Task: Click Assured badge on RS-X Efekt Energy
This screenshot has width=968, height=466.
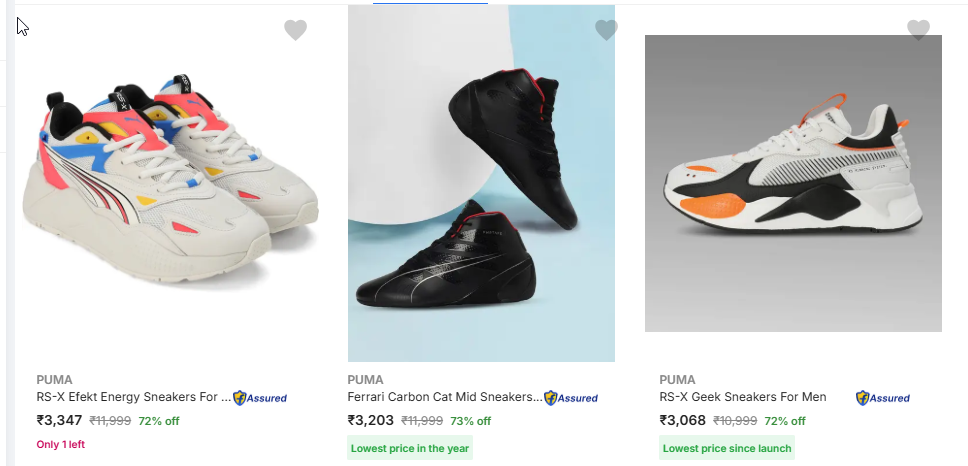Action: pyautogui.click(x=261, y=398)
